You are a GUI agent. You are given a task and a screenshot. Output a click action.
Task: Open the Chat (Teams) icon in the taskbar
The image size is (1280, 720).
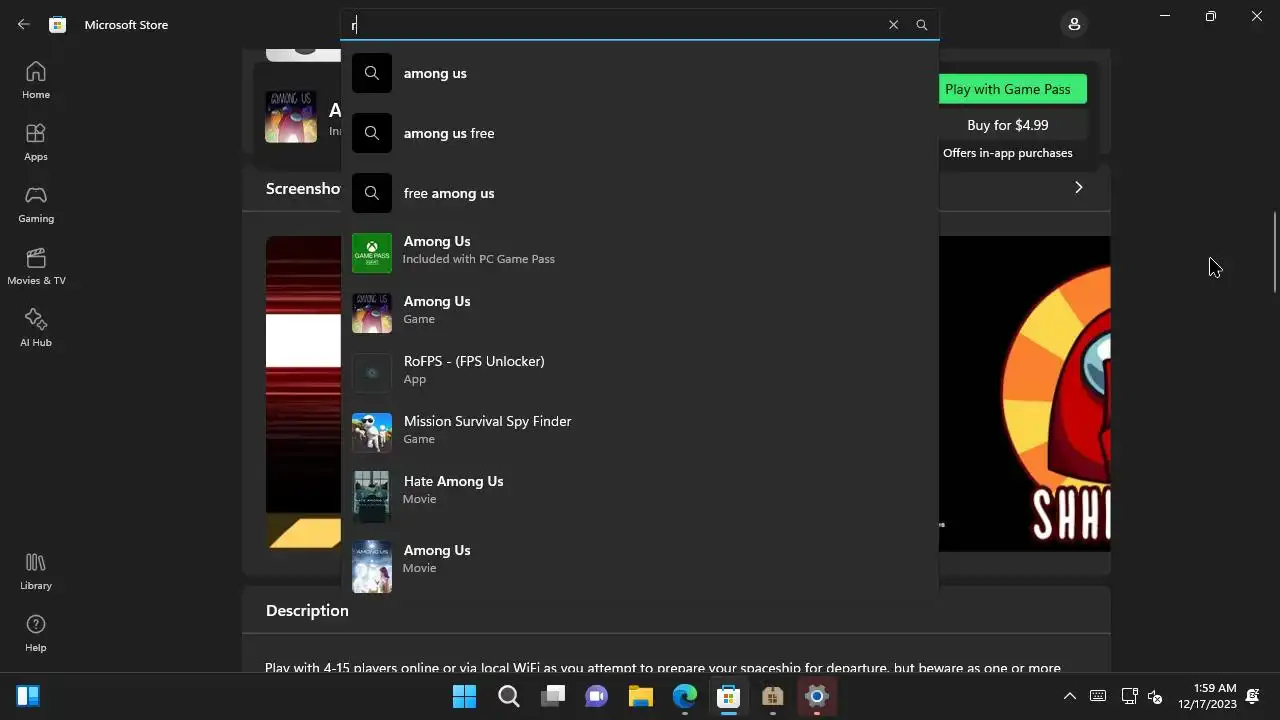pos(597,696)
